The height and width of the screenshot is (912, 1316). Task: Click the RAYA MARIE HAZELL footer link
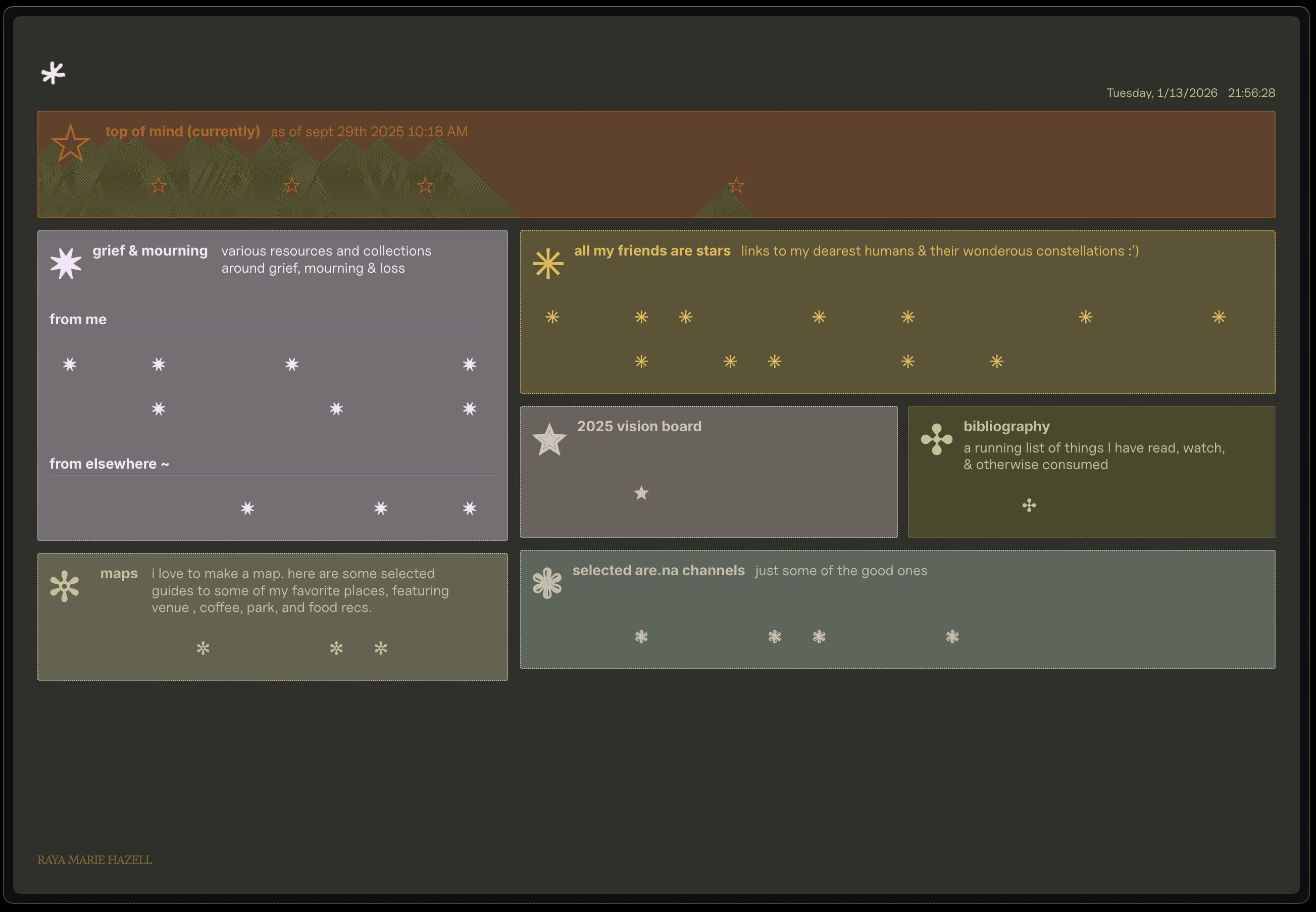(95, 859)
